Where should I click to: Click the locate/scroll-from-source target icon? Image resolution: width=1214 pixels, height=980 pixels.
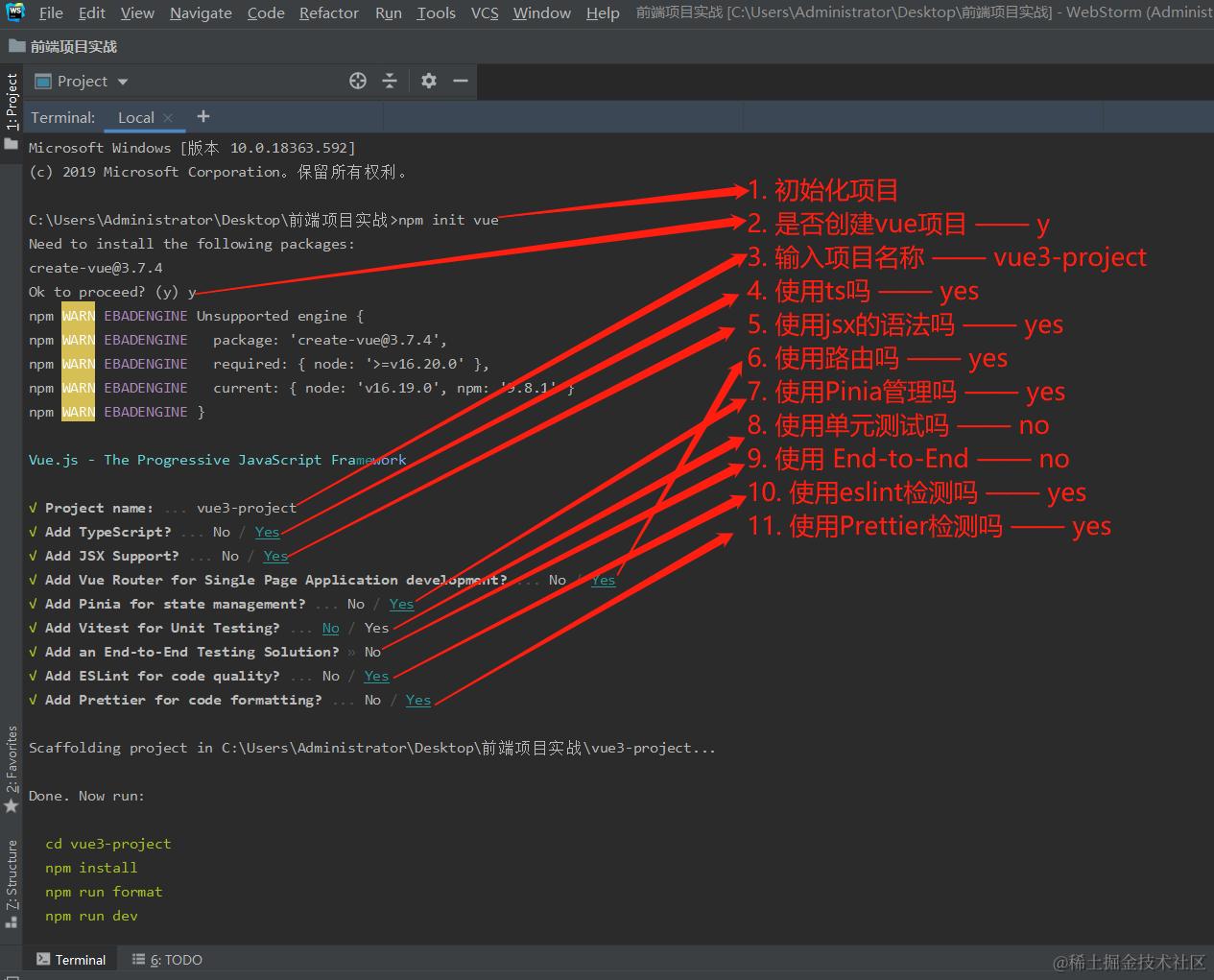358,82
